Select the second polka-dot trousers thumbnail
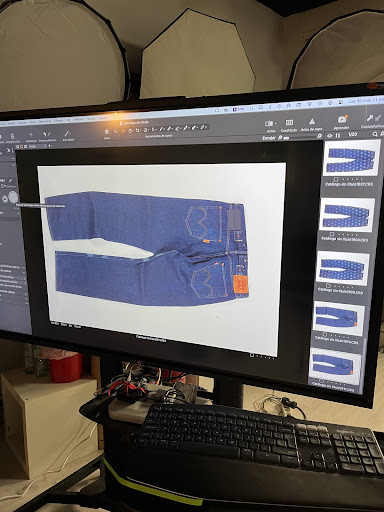Screen dimensions: 384x512 [347, 214]
